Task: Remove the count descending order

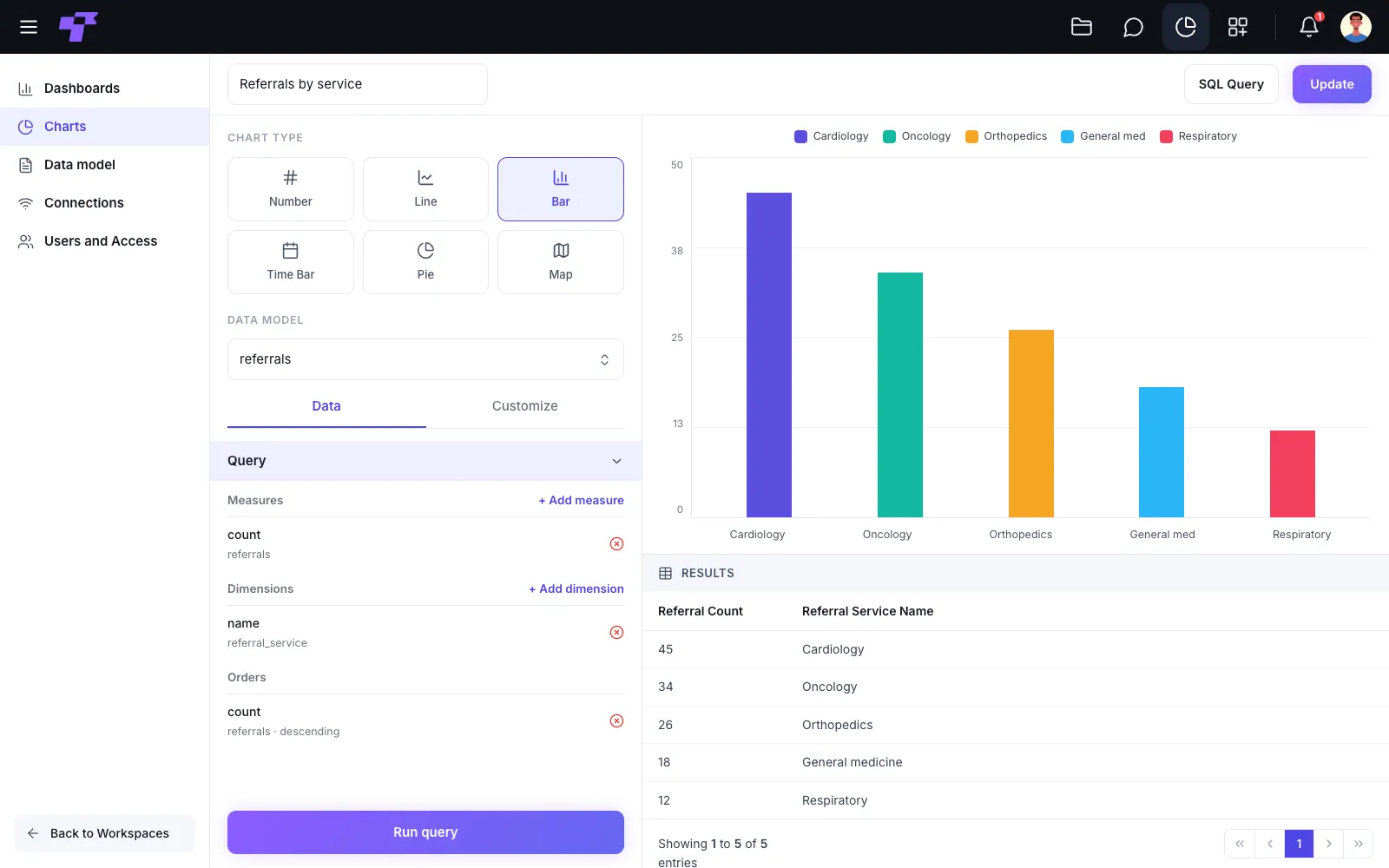Action: [616, 721]
